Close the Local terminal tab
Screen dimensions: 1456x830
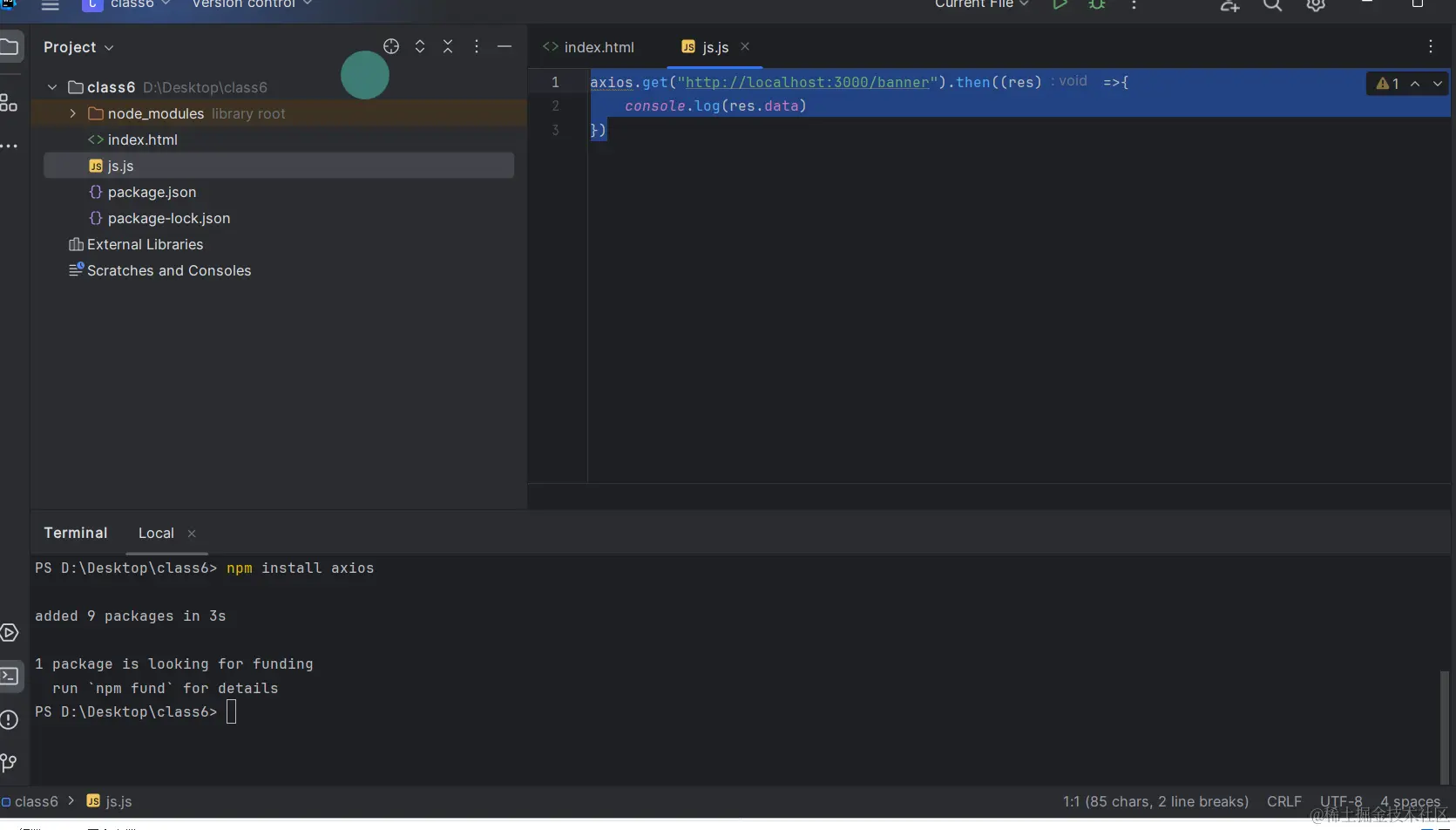[x=192, y=534]
